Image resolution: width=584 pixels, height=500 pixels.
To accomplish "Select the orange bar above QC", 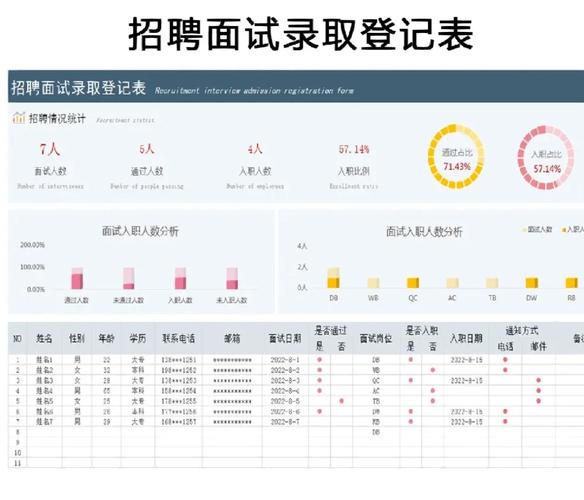I will (x=413, y=283).
